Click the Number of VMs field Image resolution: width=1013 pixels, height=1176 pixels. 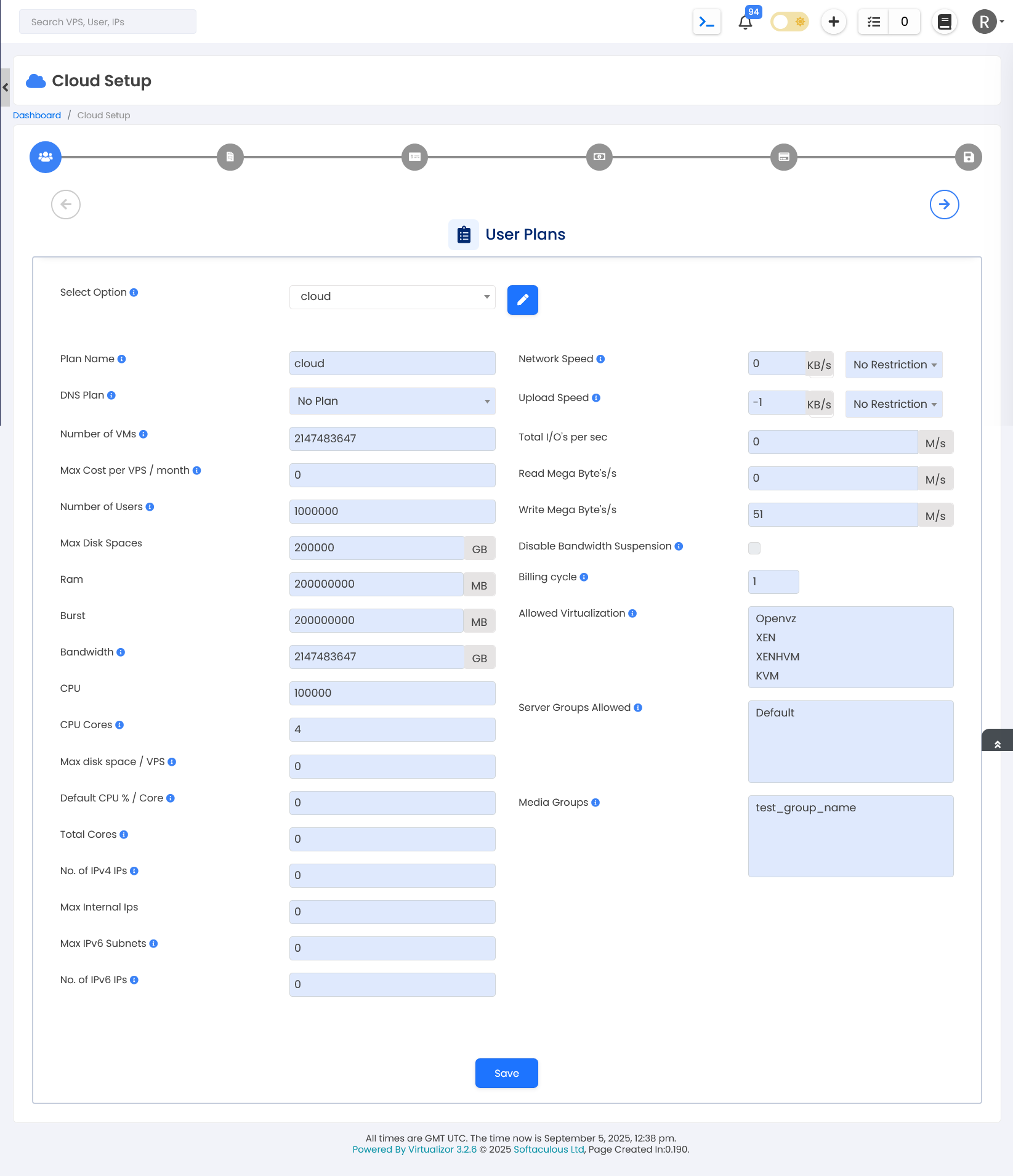pyautogui.click(x=392, y=439)
